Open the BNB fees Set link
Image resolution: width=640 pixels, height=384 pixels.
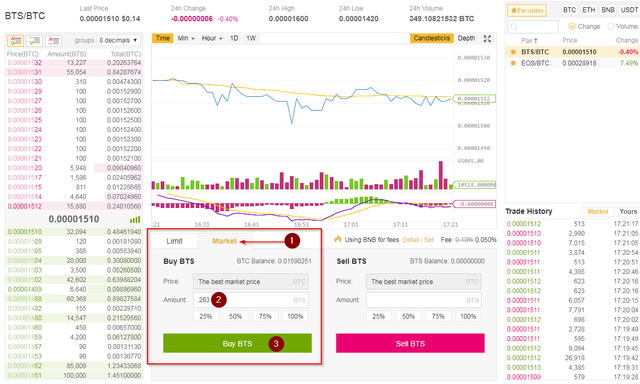pos(429,240)
